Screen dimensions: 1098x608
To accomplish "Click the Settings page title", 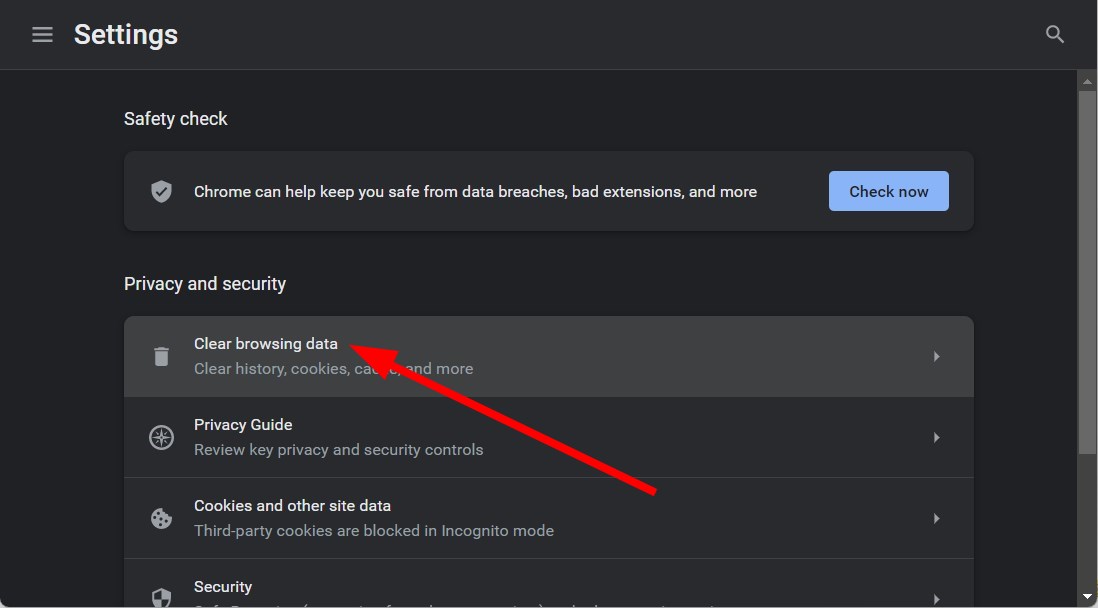I will click(126, 35).
